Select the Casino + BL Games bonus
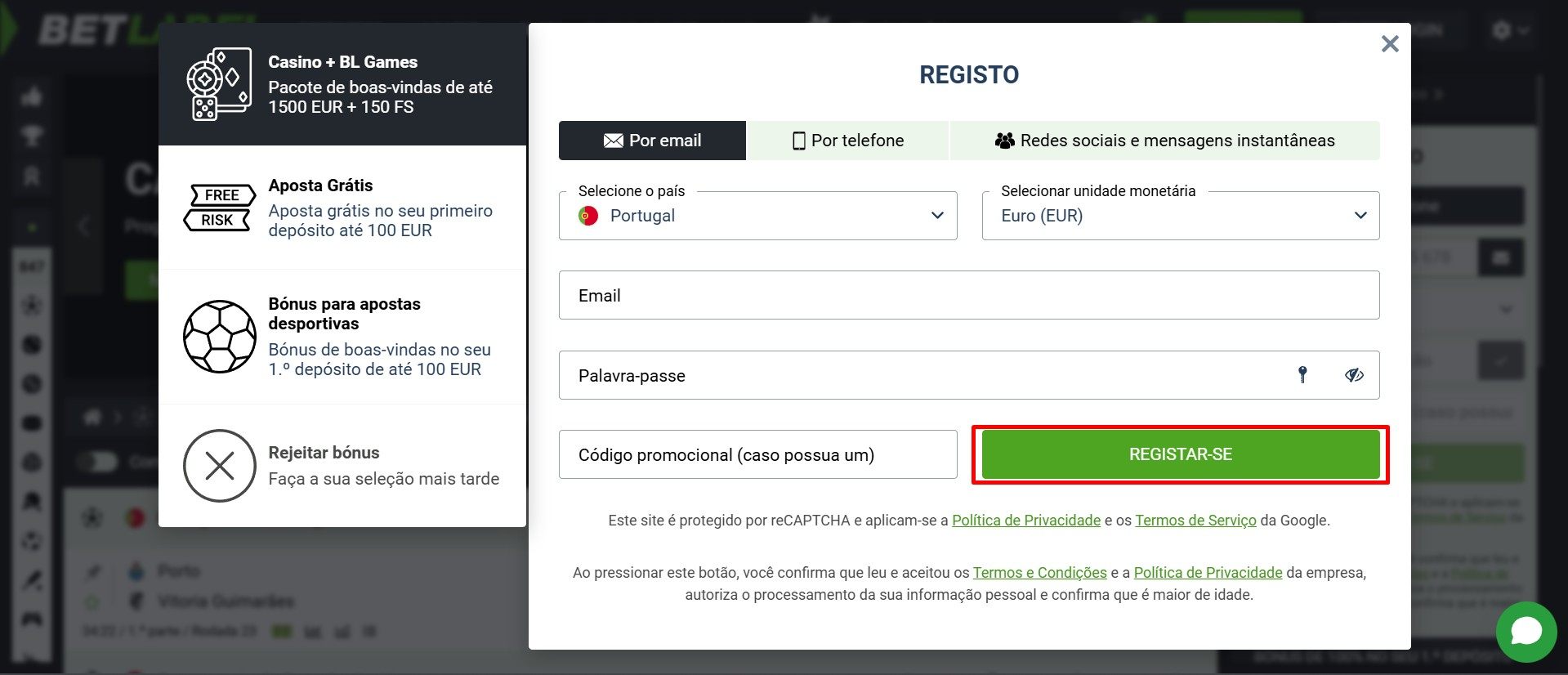This screenshot has height=675, width=1568. (x=342, y=84)
